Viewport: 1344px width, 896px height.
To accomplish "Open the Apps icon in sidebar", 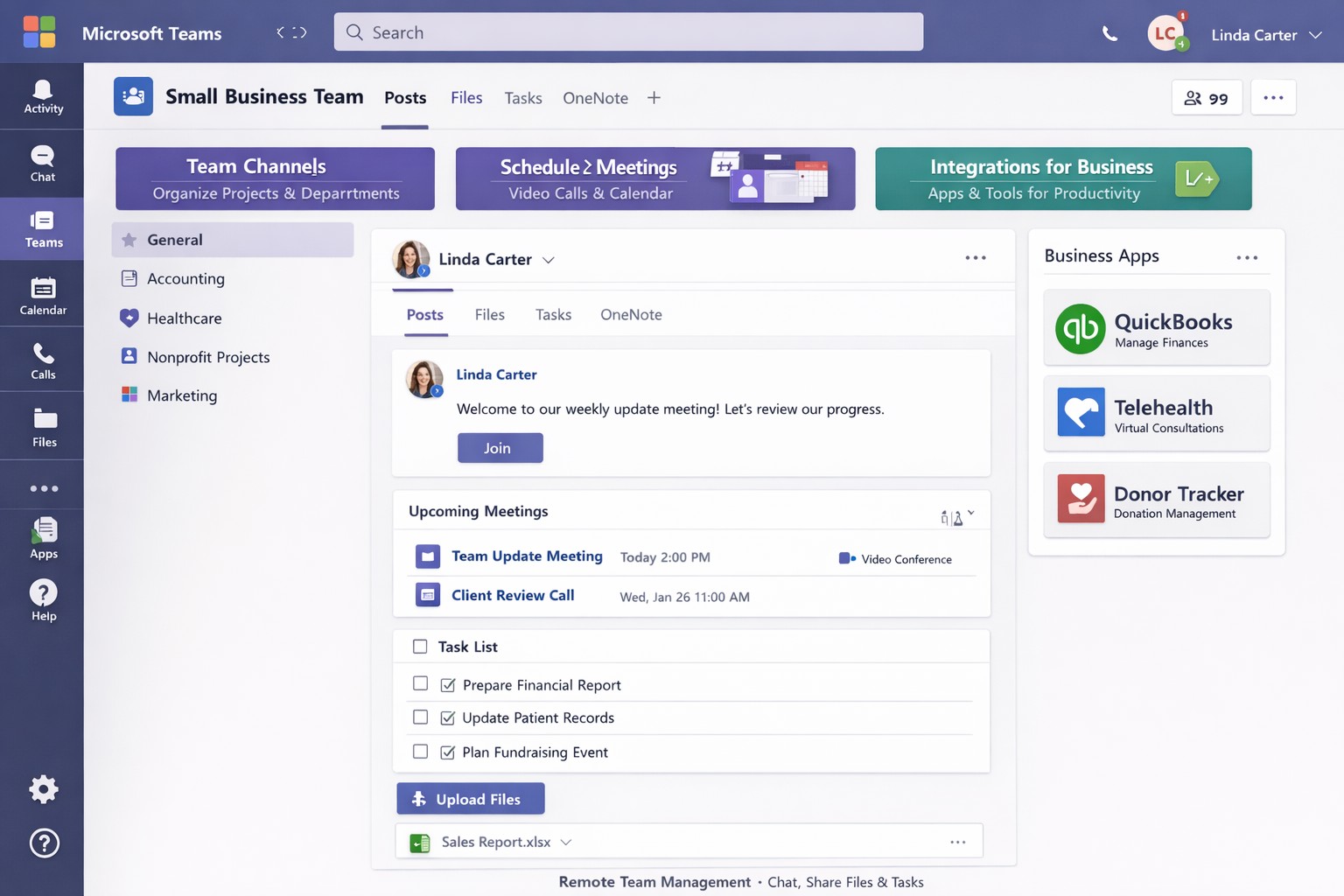I will tap(43, 537).
